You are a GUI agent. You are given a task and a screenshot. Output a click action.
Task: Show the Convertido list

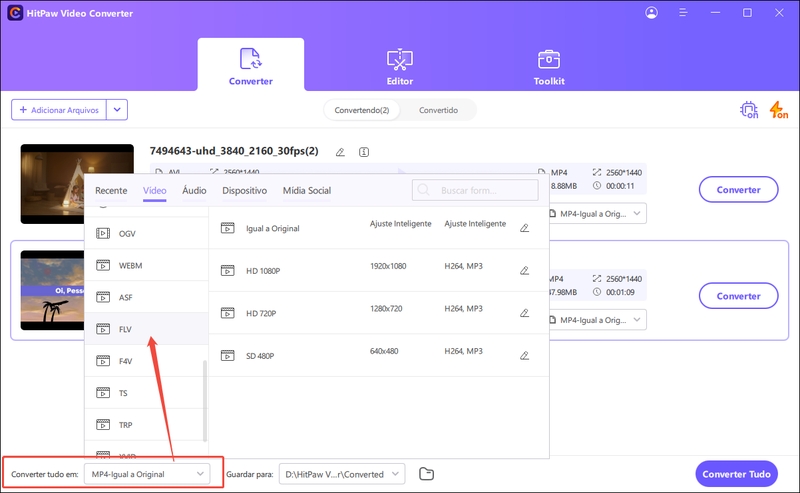(x=438, y=110)
